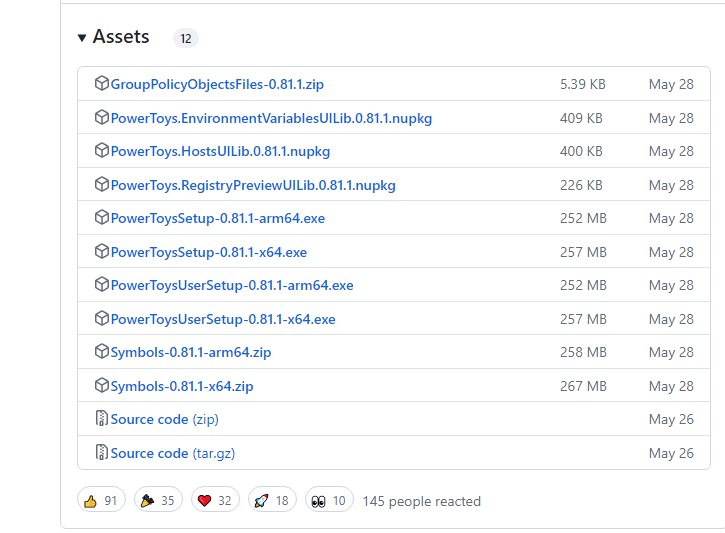Download GroupPolicyObjectsFiles-0.81.1.zip
The image size is (725, 533).
[217, 84]
